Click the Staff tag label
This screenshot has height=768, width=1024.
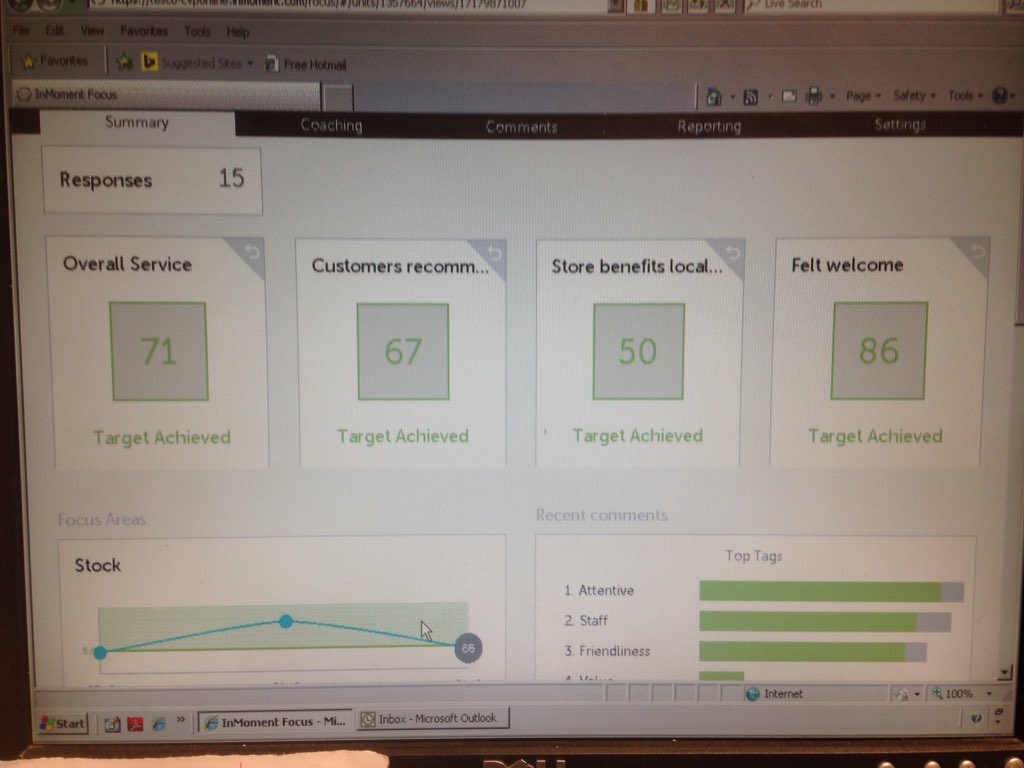pyautogui.click(x=593, y=620)
